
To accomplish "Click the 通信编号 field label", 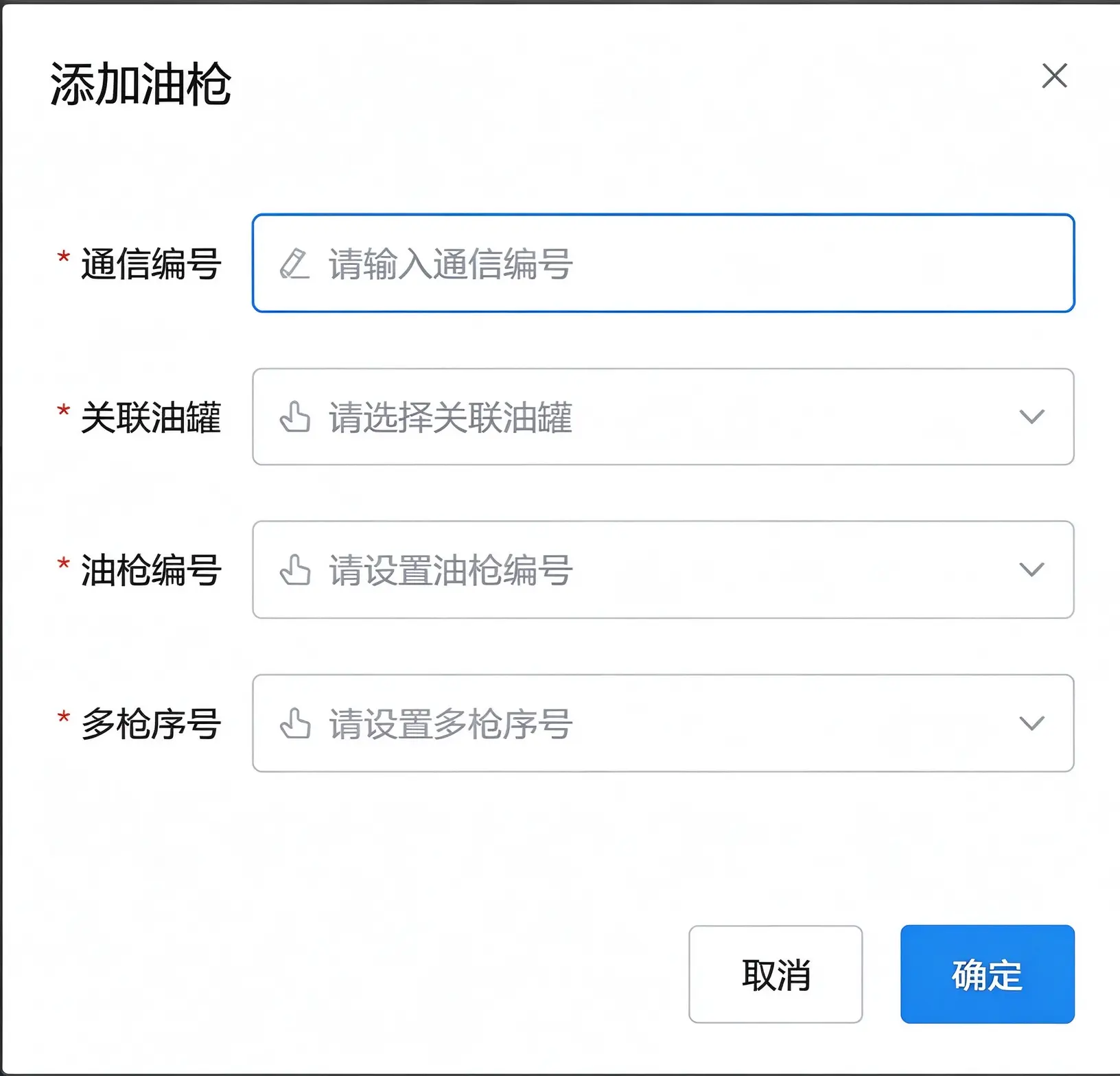I will pos(151,264).
